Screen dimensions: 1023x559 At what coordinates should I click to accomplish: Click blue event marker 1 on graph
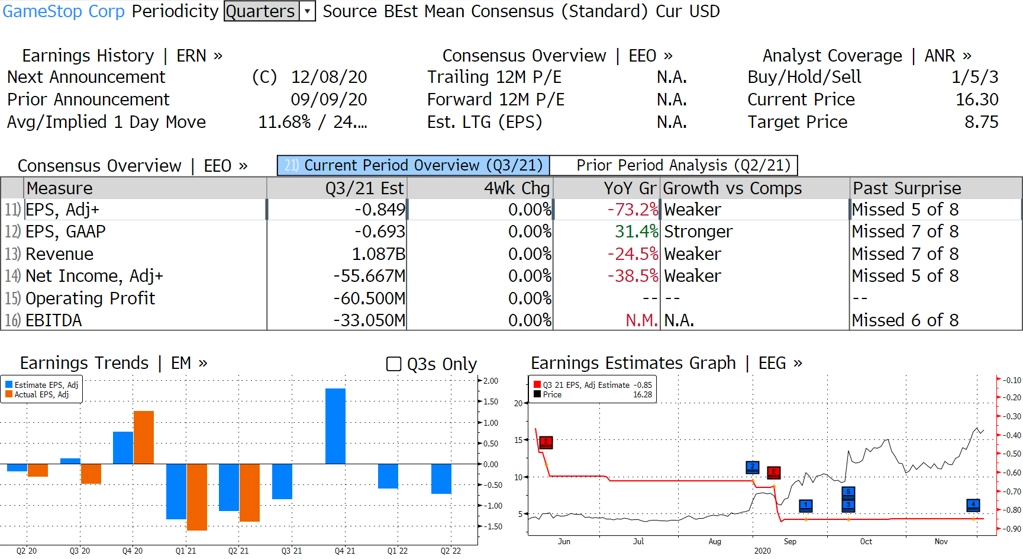806,506
